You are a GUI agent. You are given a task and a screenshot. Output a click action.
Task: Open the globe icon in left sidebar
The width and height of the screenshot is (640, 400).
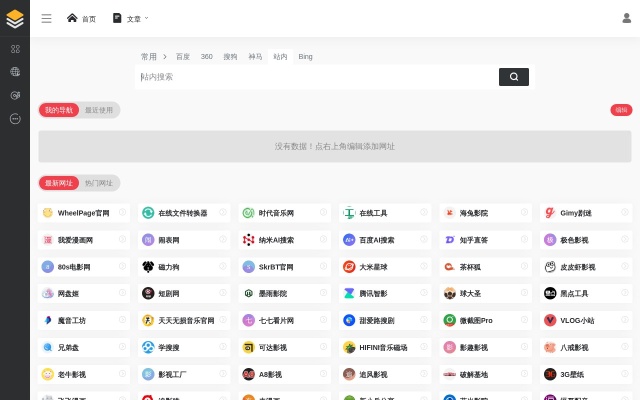[15, 71]
